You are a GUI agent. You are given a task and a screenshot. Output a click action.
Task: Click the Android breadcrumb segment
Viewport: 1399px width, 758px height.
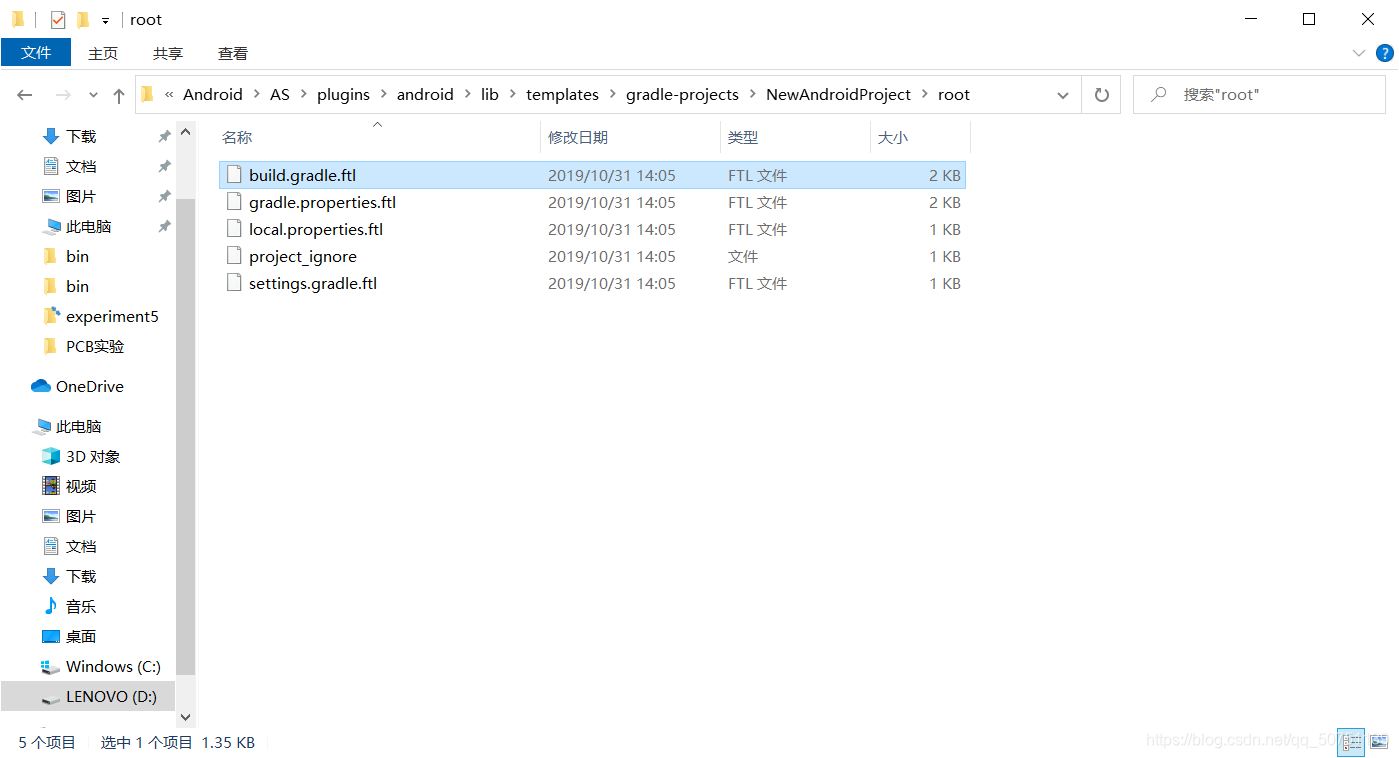(213, 94)
